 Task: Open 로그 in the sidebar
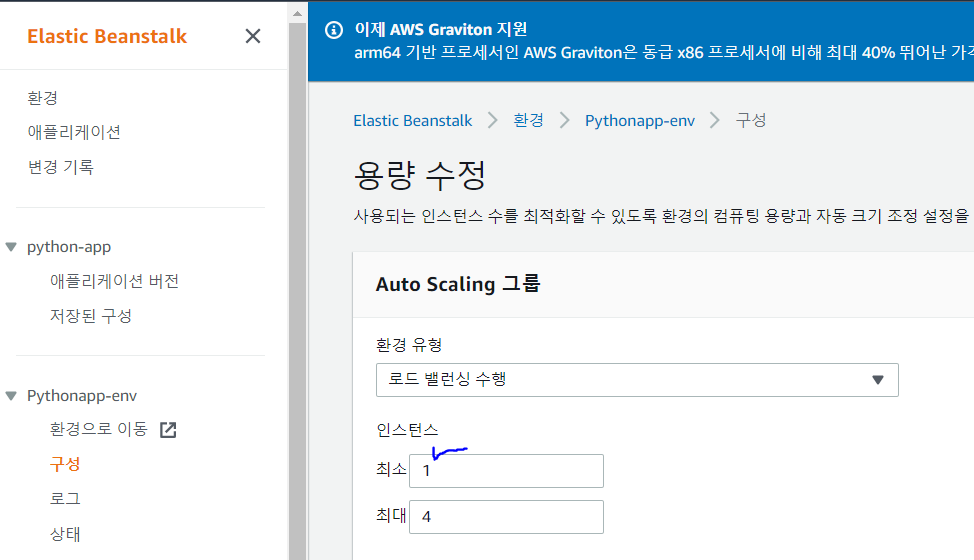[x=65, y=499]
